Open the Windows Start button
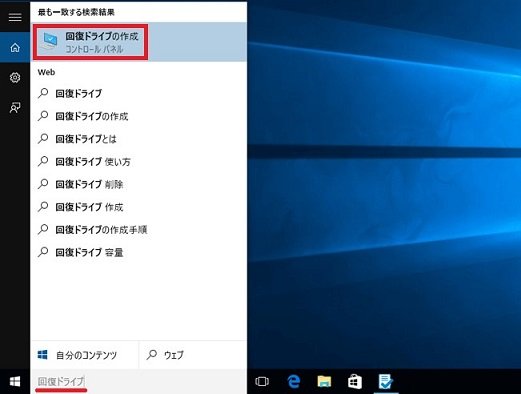This screenshot has height=394, width=521. click(15, 382)
